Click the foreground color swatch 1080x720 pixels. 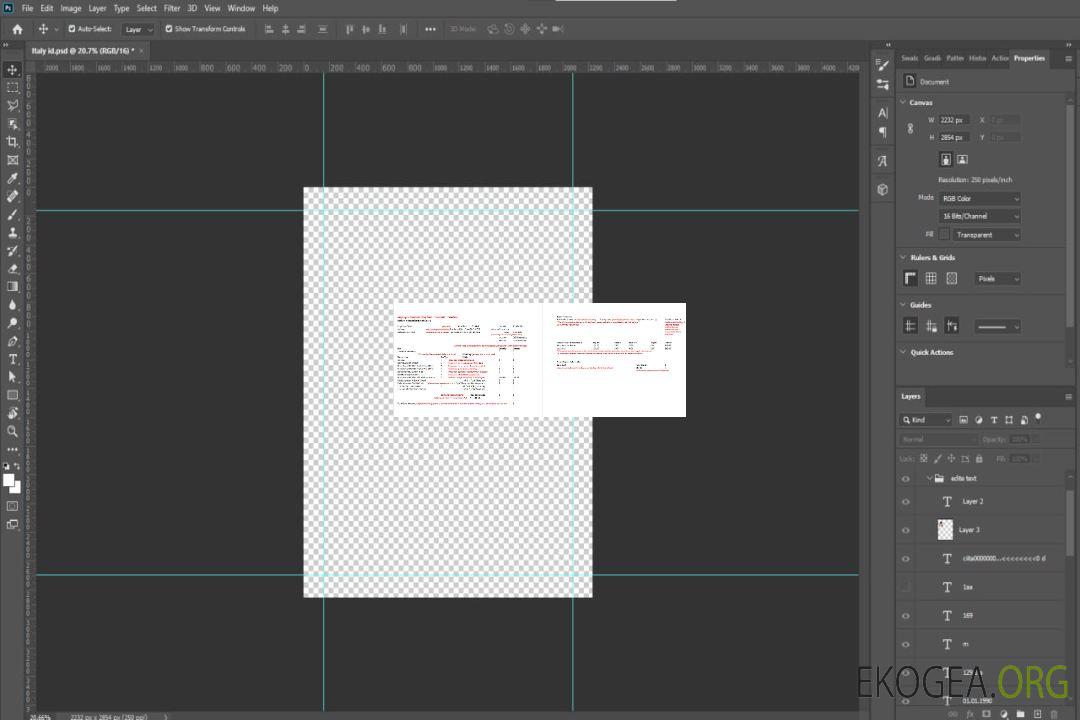(x=9, y=480)
